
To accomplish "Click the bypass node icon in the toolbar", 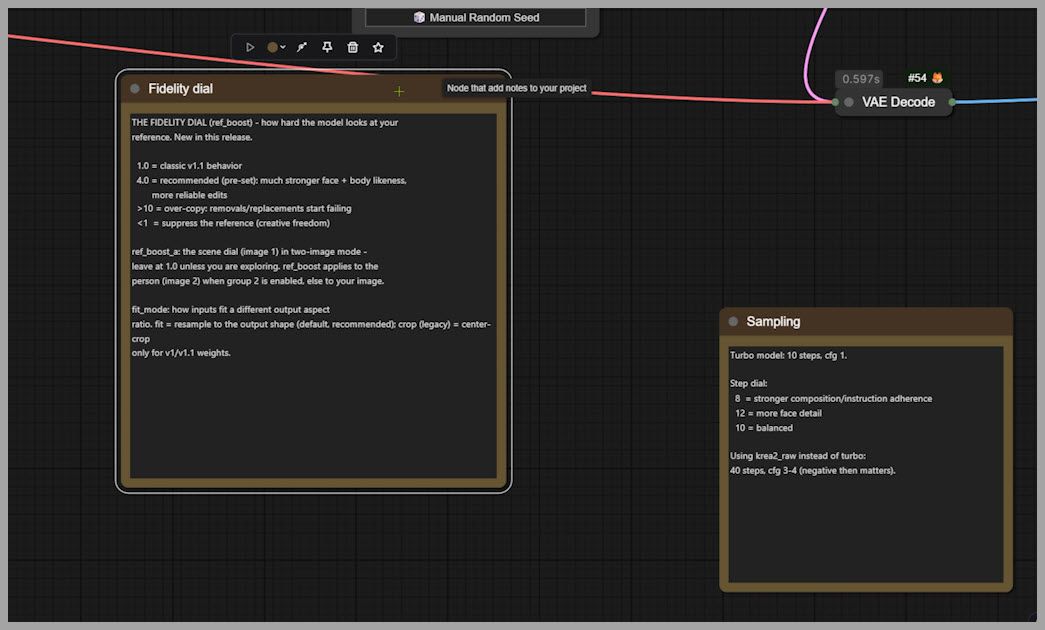I will click(x=302, y=47).
